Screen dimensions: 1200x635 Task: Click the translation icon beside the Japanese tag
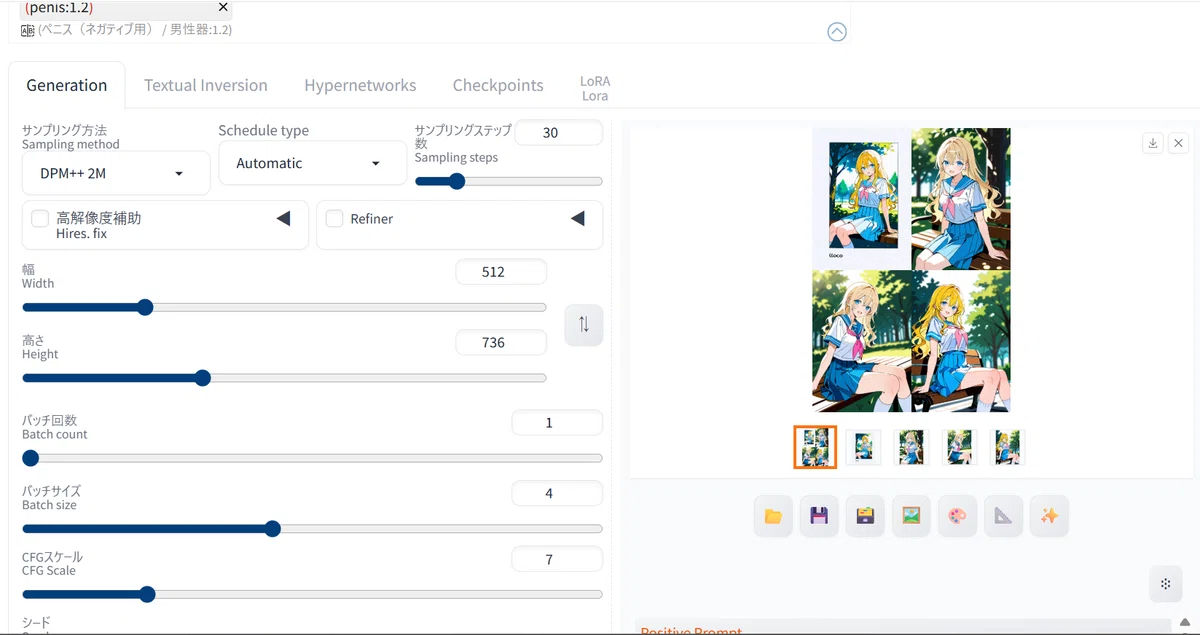coord(28,30)
